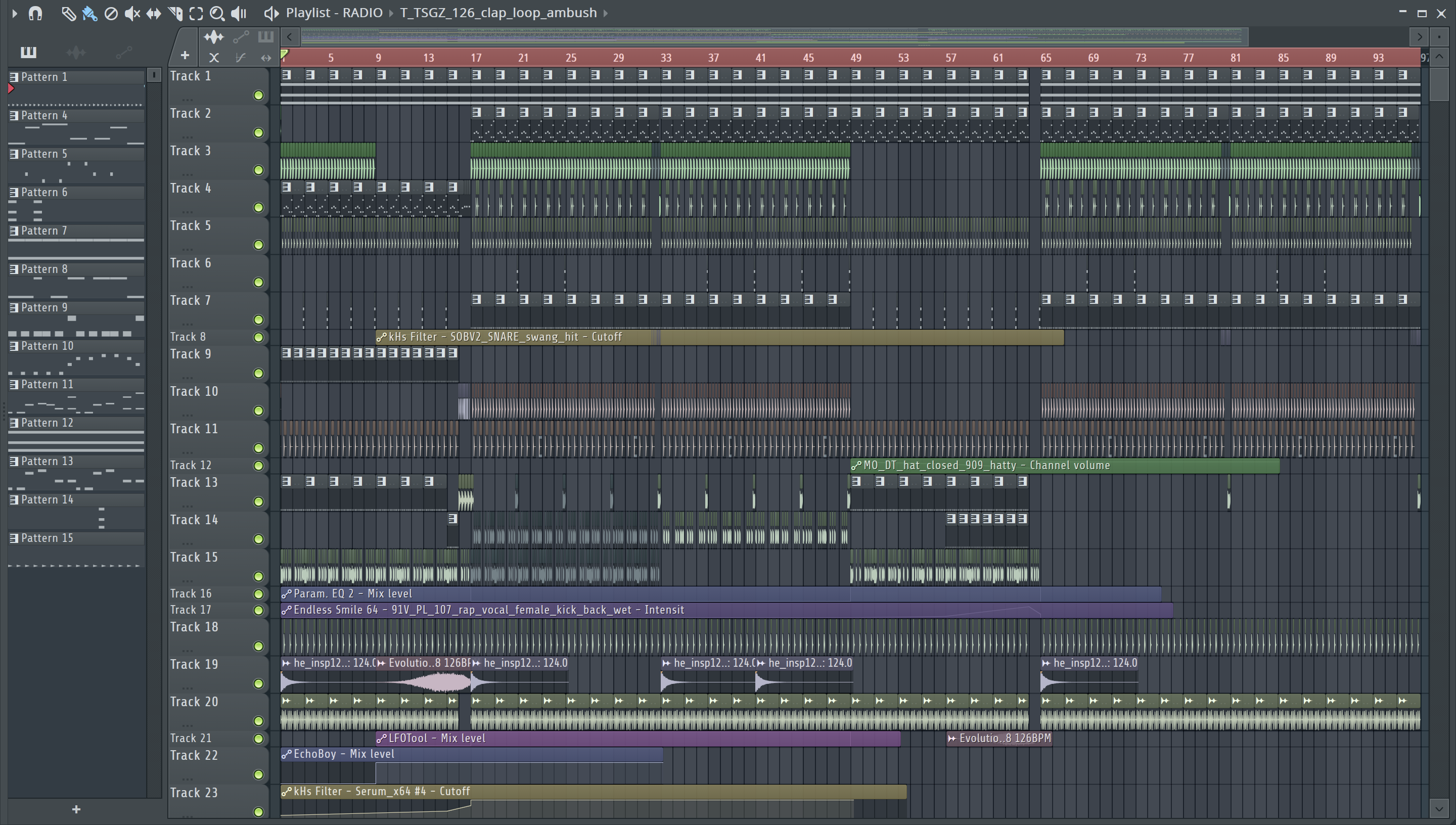The height and width of the screenshot is (825, 1456).
Task: Open the playlist options menu arrow
Action: 14,13
